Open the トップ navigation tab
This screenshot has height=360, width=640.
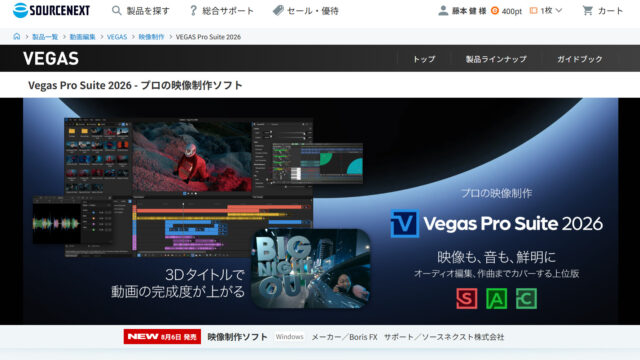(424, 59)
